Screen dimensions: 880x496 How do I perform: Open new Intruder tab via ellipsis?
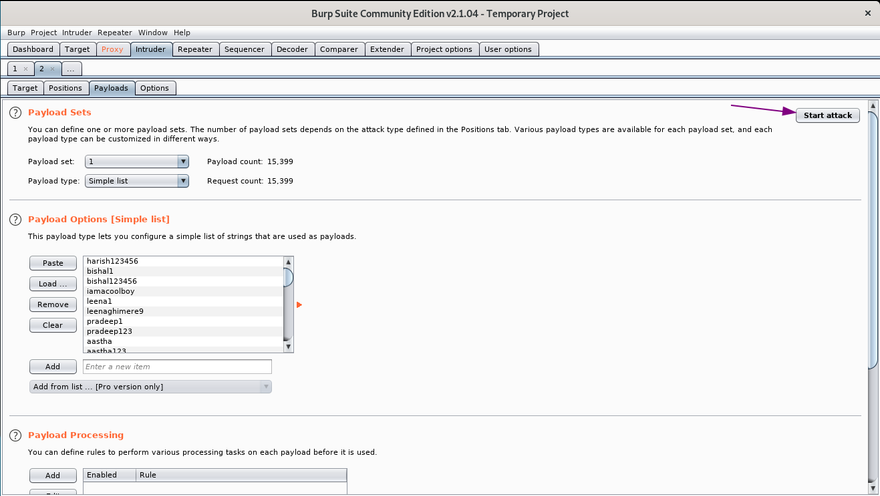point(71,69)
